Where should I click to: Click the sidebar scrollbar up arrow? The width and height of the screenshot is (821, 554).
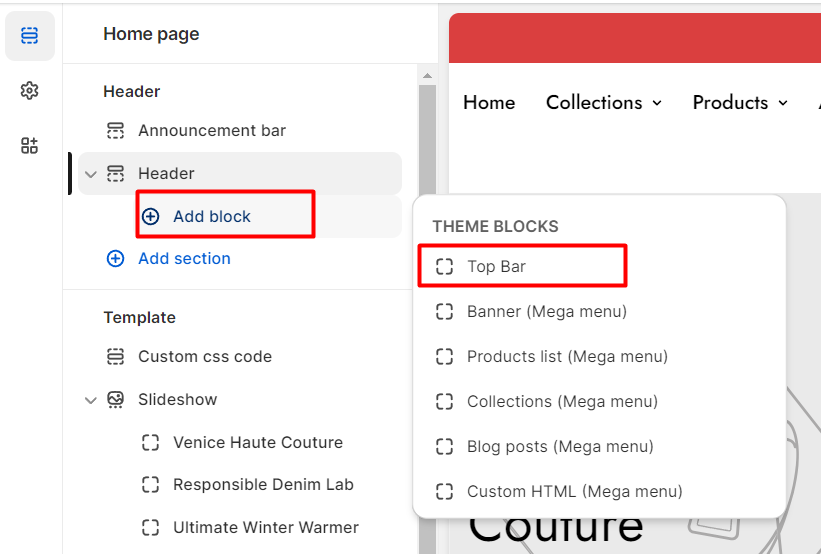pyautogui.click(x=427, y=76)
